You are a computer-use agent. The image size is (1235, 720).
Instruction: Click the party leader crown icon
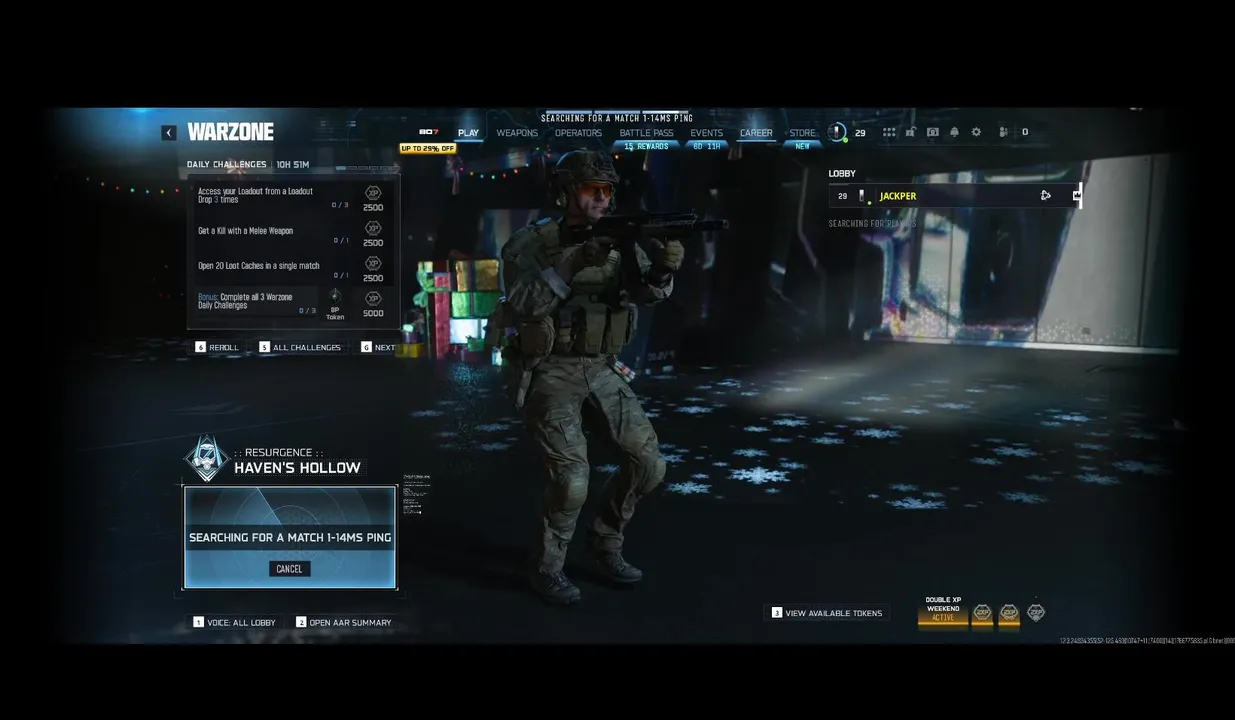click(1076, 196)
